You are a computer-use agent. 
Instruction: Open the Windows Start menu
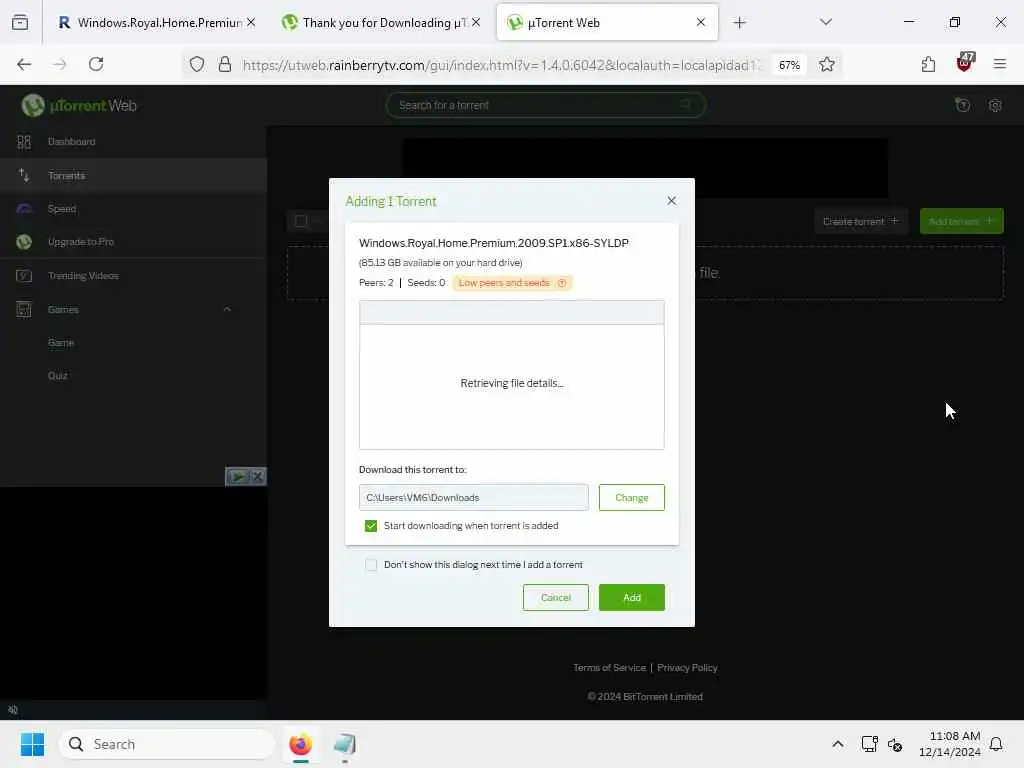(32, 744)
